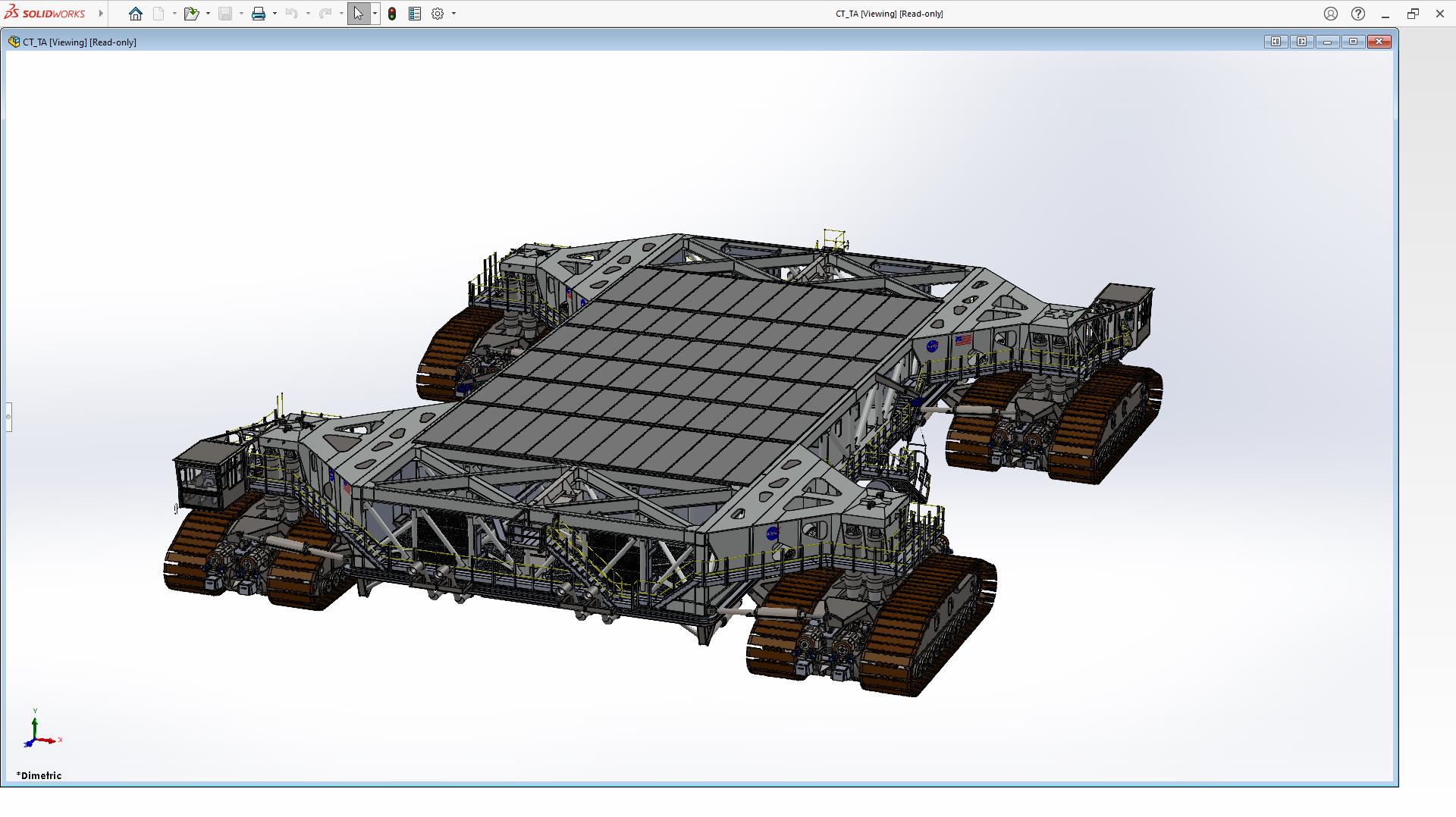The height and width of the screenshot is (817, 1456).
Task: Toggle the Select cursor tool
Action: click(x=358, y=14)
